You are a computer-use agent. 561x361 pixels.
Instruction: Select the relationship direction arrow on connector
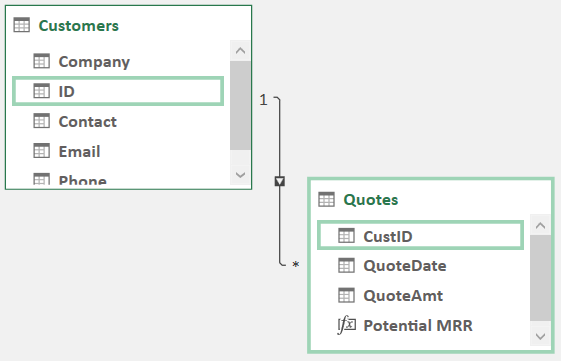tap(280, 181)
